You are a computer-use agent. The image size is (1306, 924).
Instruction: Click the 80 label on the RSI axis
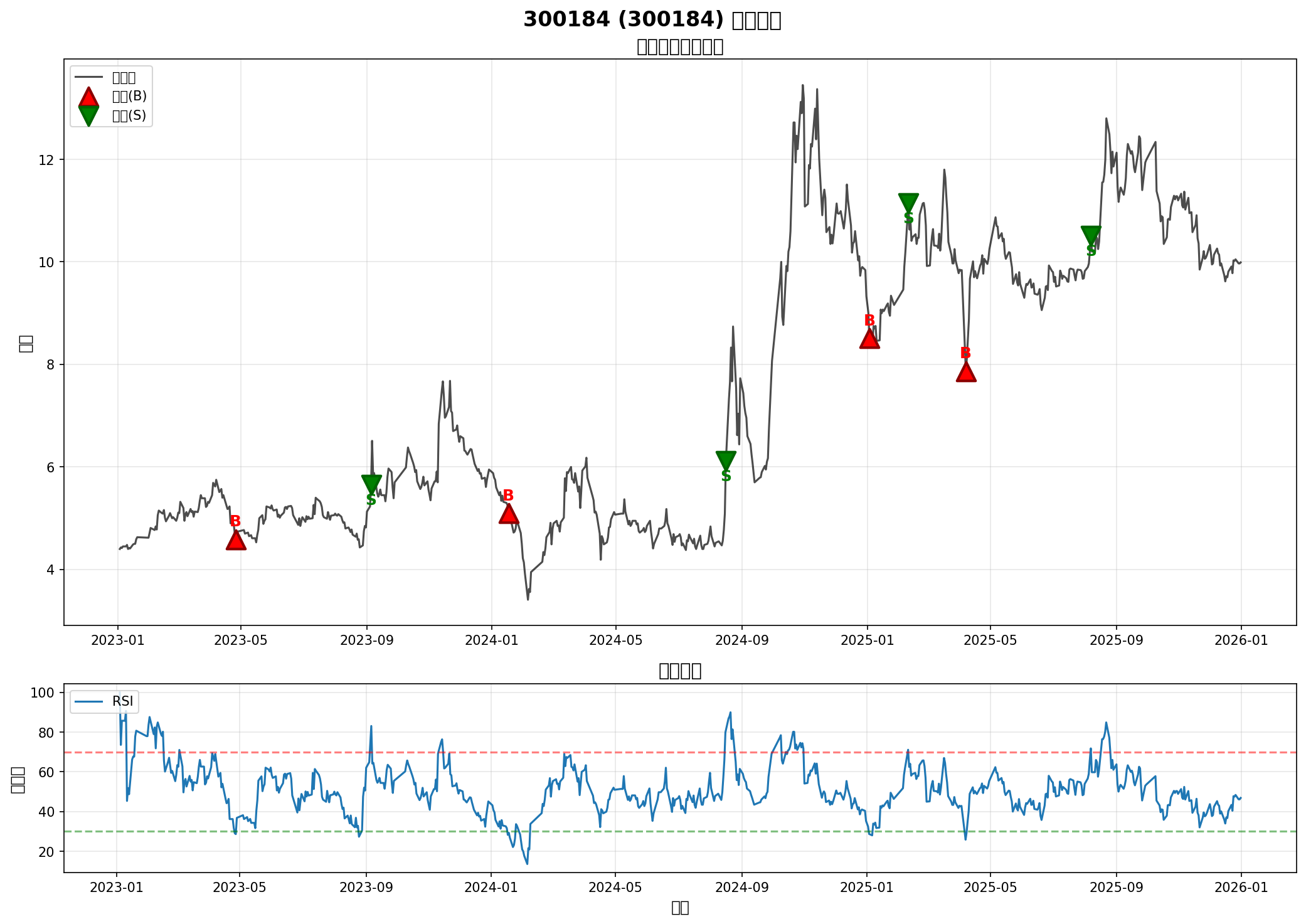pos(46,733)
